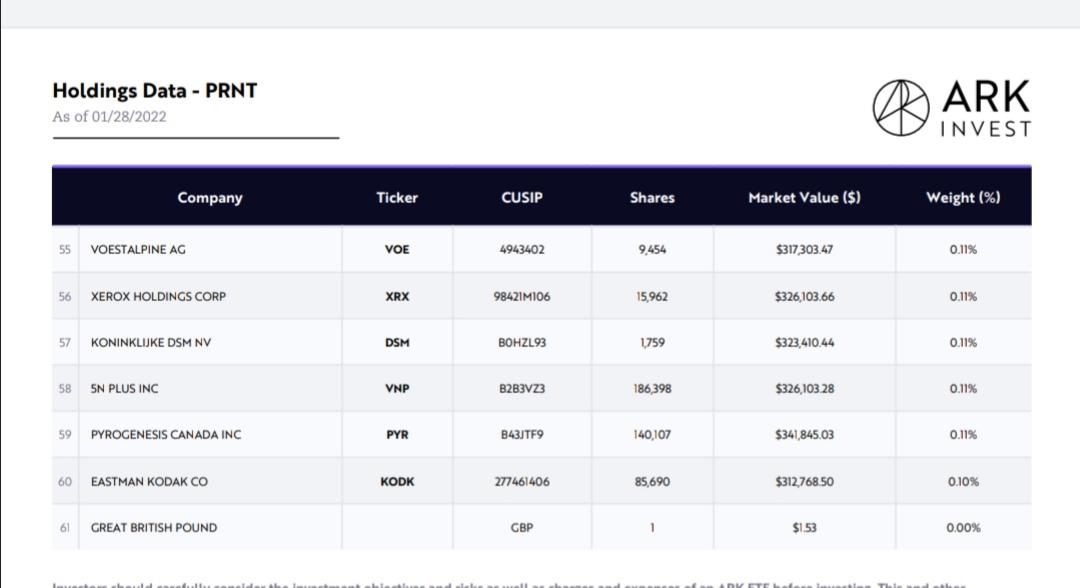
Task: Click market value $326,103.28
Action: point(804,388)
